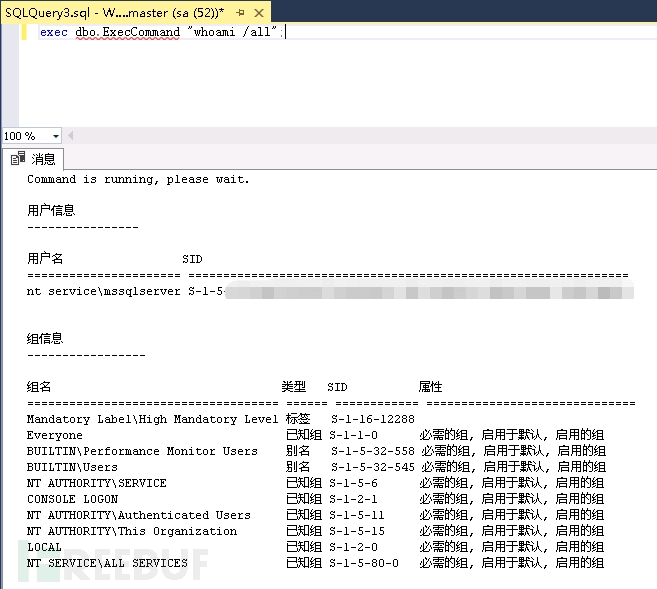657x589 pixels.
Task: Click the 类型 column header
Action: click(x=294, y=387)
